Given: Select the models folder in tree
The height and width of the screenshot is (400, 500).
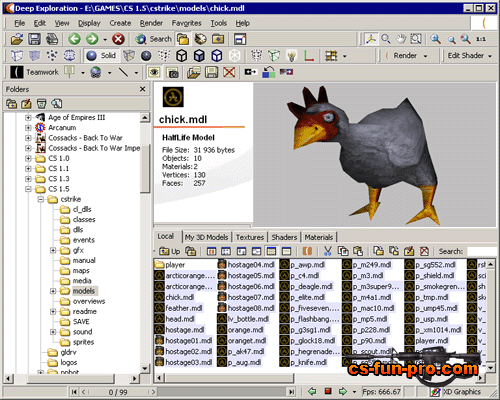Looking at the screenshot, I should coord(84,291).
